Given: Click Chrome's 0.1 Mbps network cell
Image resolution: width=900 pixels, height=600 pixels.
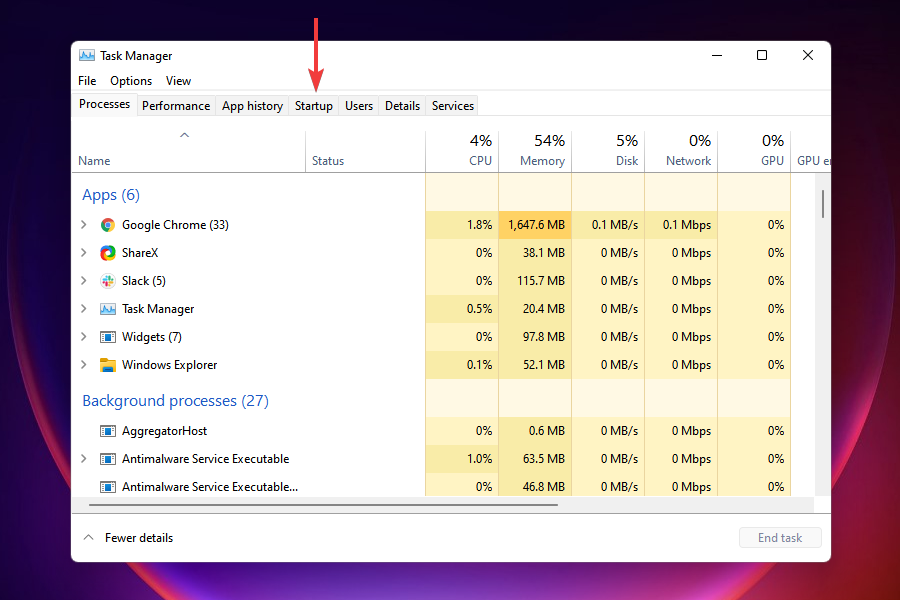Looking at the screenshot, I should (681, 225).
